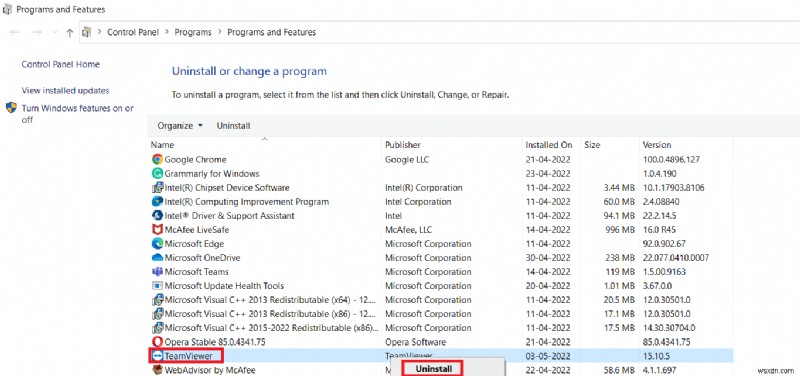Click Intel Driver & Support Assistant icon

[x=157, y=216]
